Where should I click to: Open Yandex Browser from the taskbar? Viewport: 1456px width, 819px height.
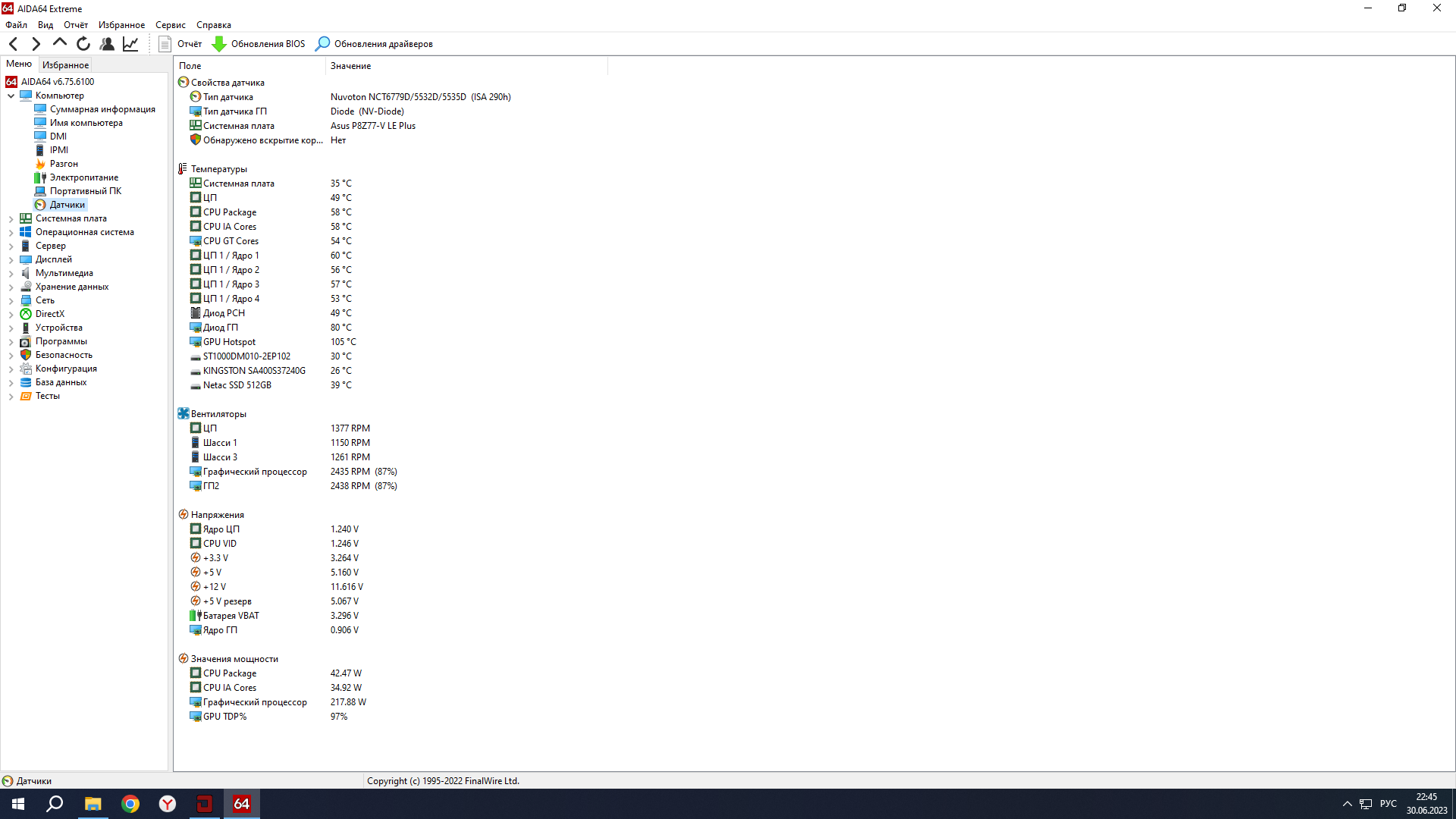click(168, 804)
